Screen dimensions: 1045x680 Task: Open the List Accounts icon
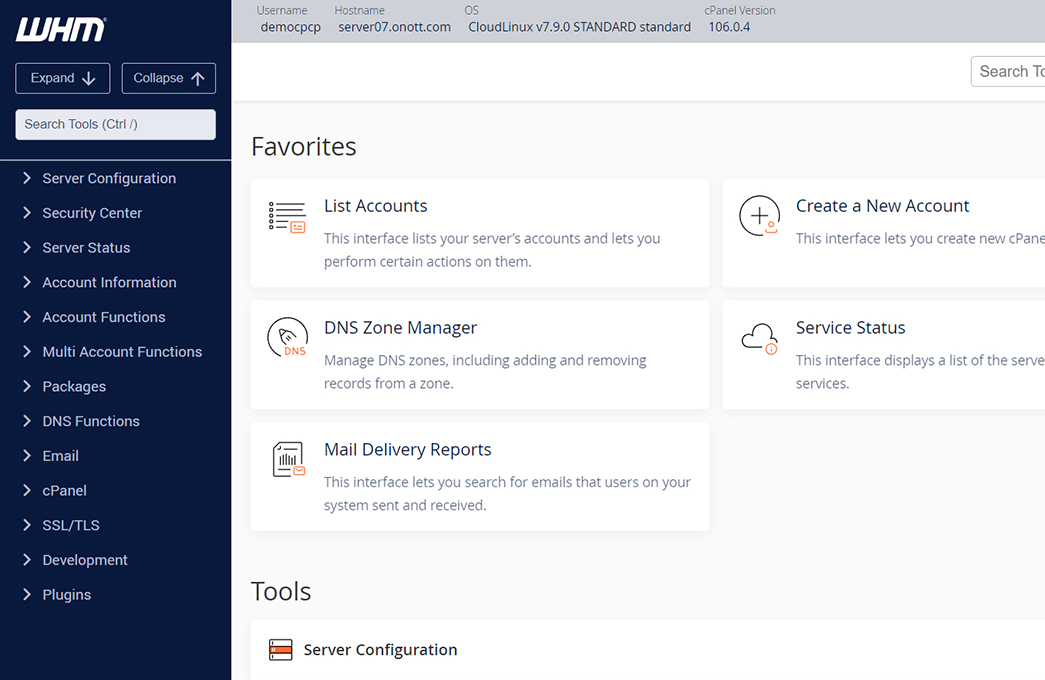click(x=287, y=217)
